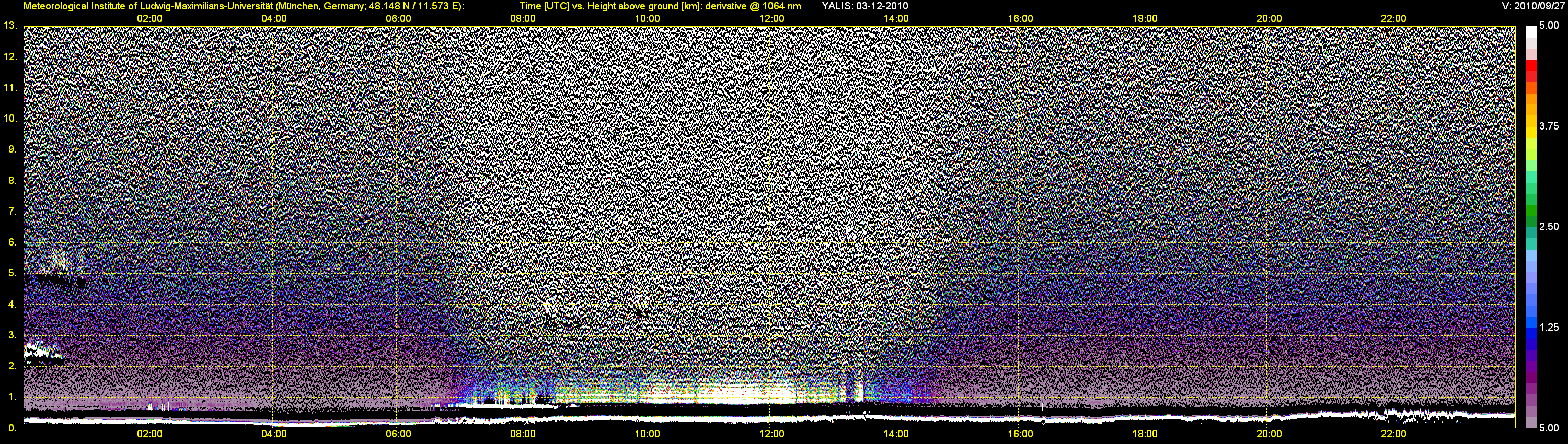Pick the '1.' height axis label

[x=12, y=397]
